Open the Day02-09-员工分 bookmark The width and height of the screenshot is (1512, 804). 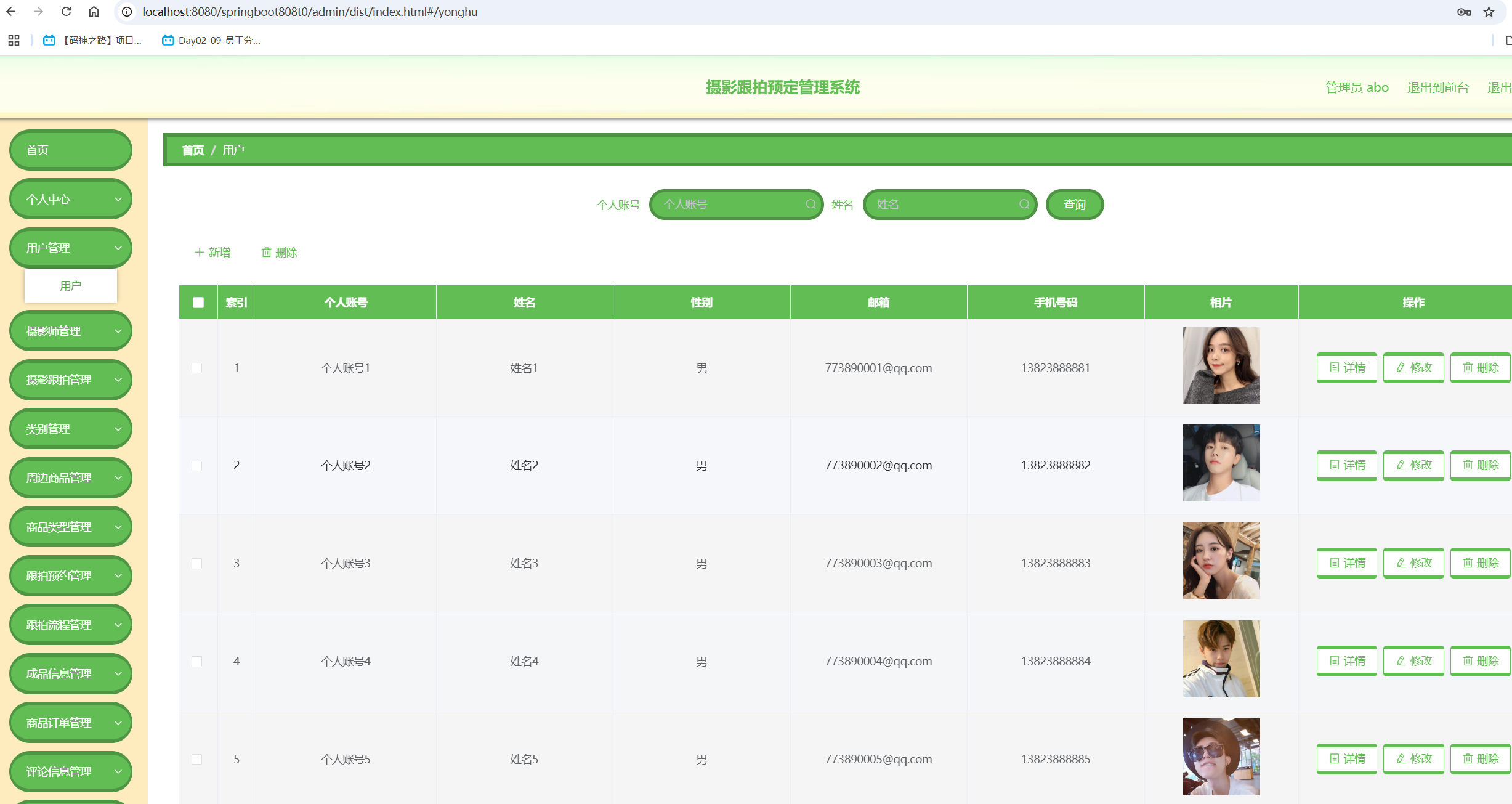[x=211, y=40]
